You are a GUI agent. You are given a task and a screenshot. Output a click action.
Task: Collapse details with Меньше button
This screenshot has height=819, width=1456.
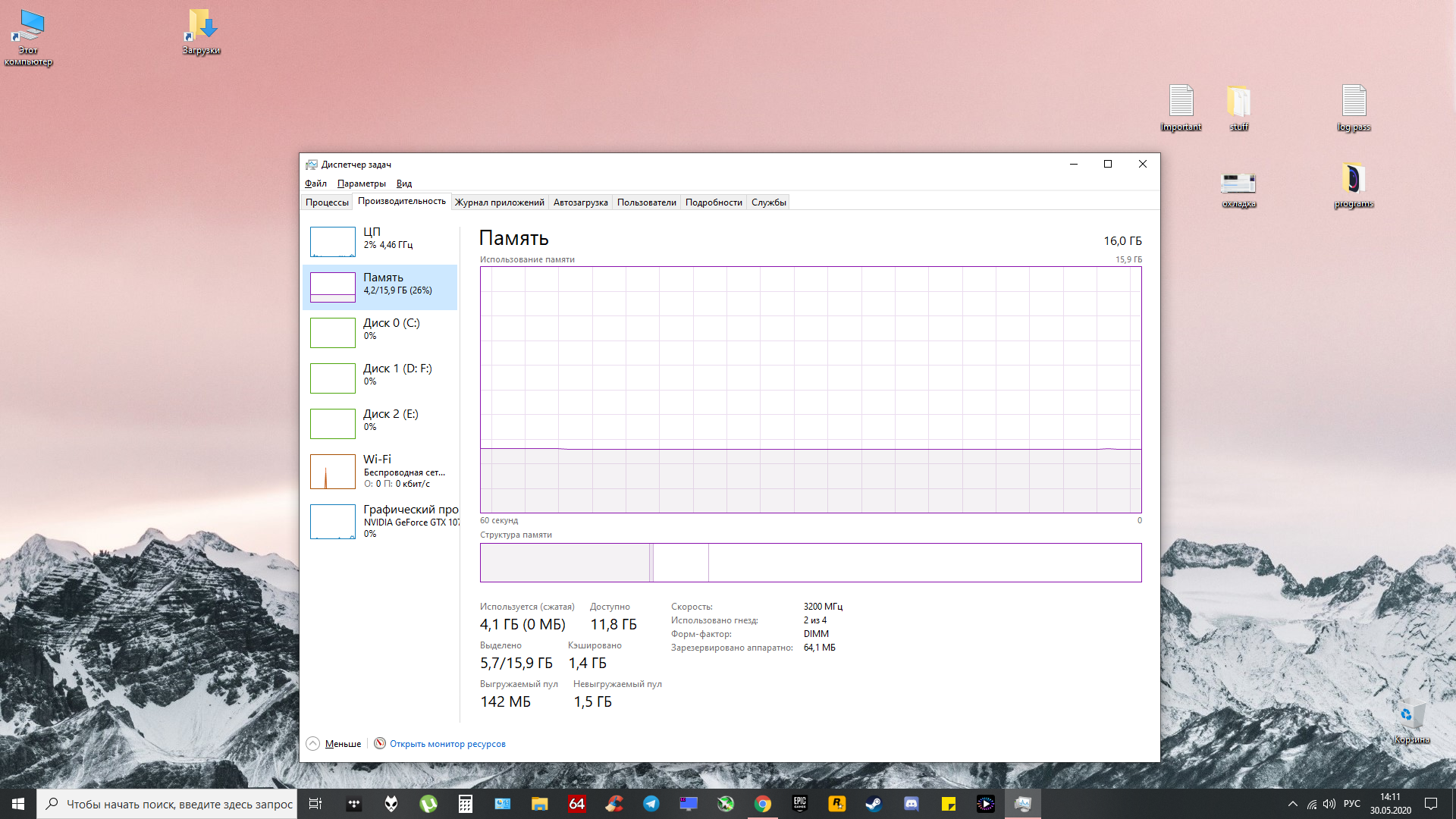(x=334, y=744)
